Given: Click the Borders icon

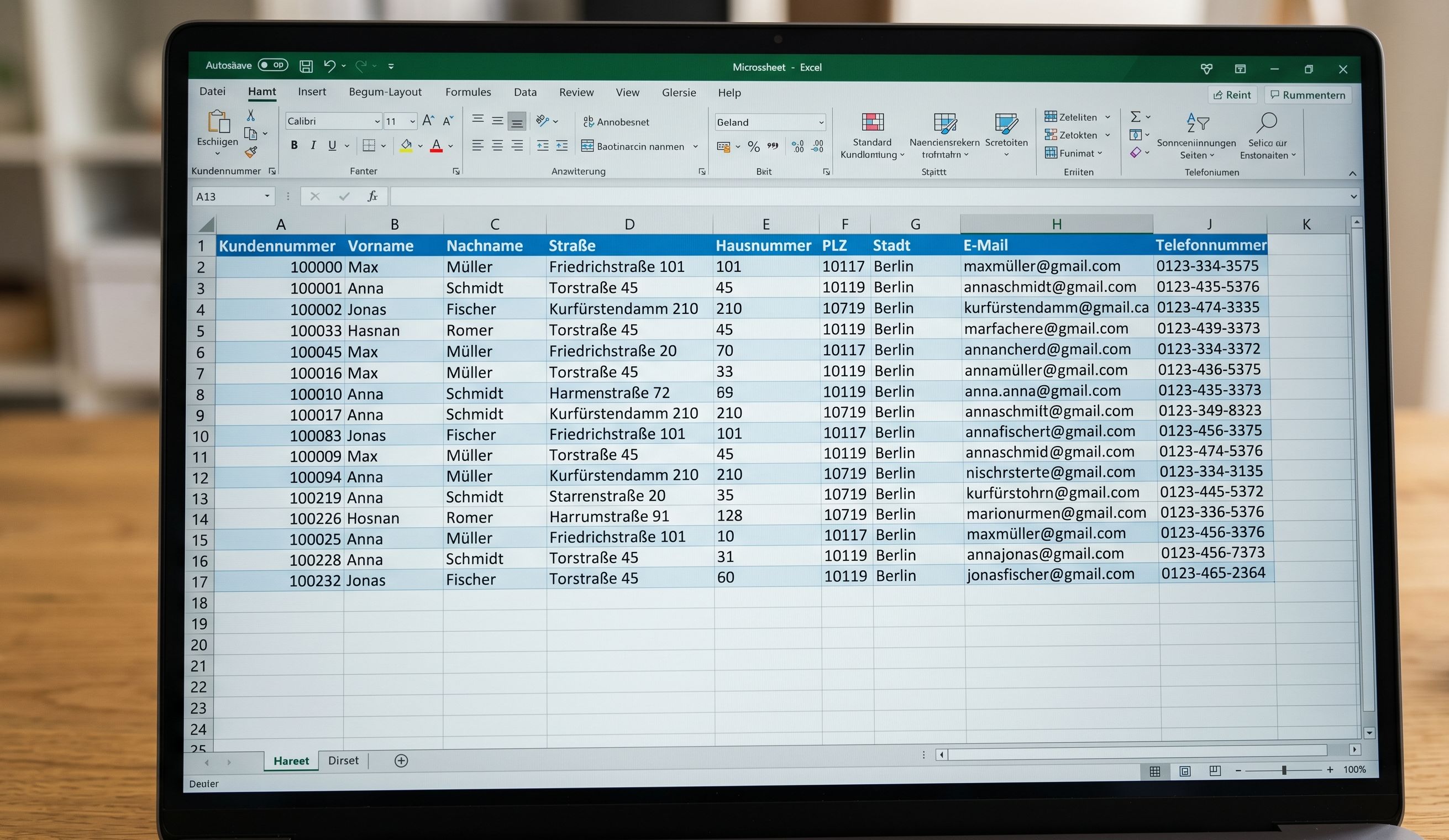Looking at the screenshot, I should pos(369,145).
